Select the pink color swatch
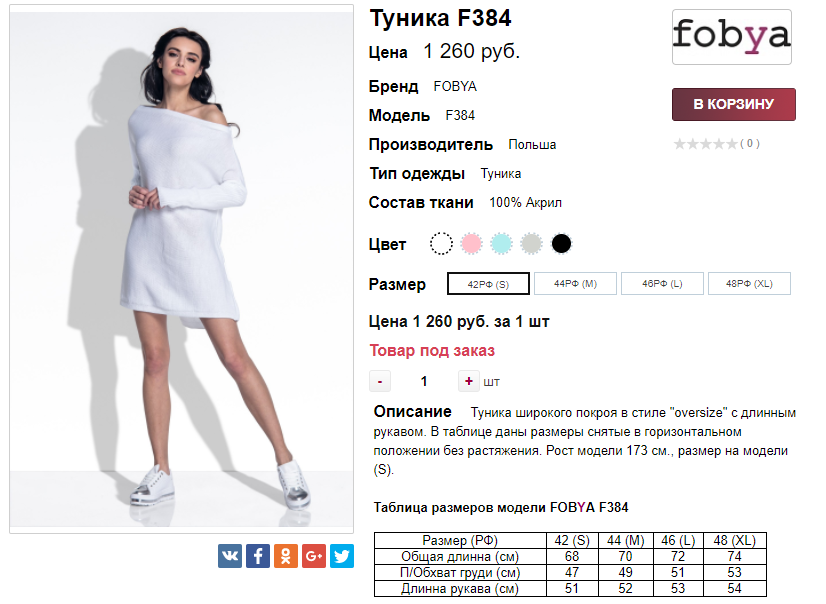The image size is (826, 604). [x=471, y=244]
